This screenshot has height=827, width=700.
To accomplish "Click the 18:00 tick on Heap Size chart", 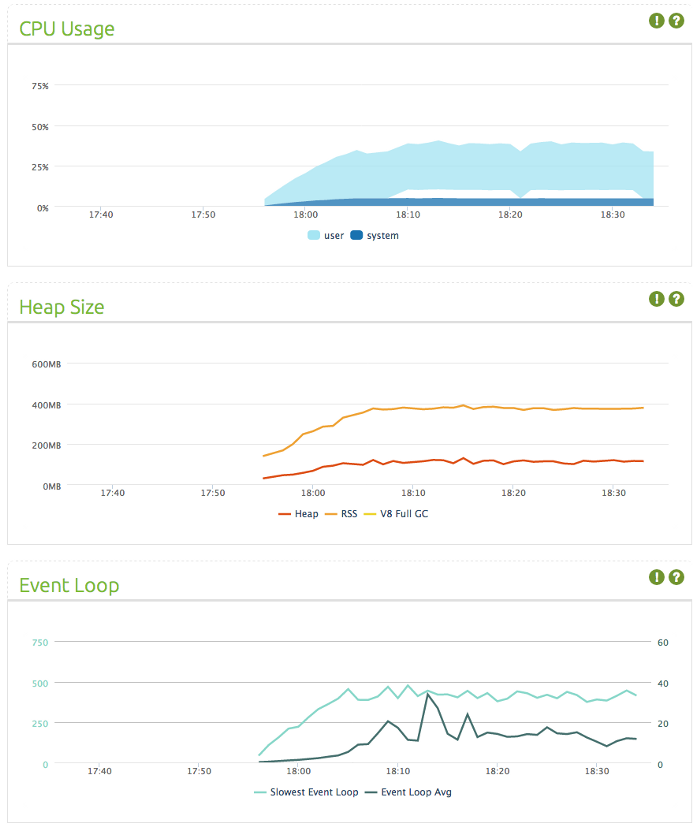I will [313, 493].
